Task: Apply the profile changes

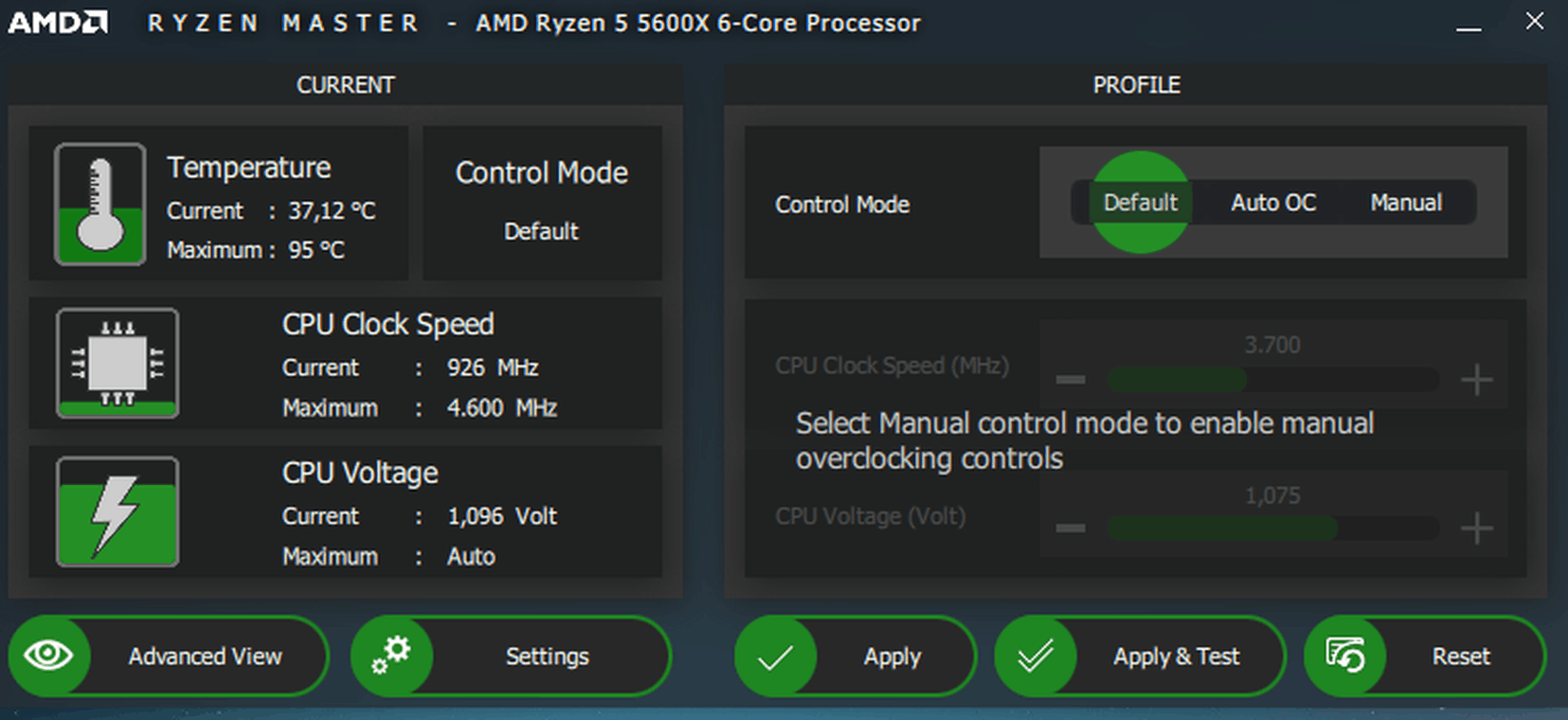Action: click(856, 656)
